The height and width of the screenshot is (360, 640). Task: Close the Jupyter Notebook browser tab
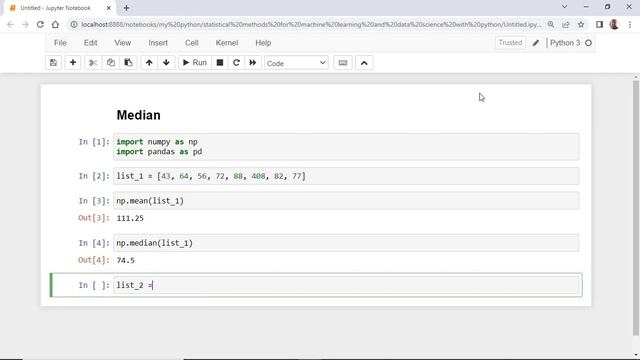click(x=109, y=8)
